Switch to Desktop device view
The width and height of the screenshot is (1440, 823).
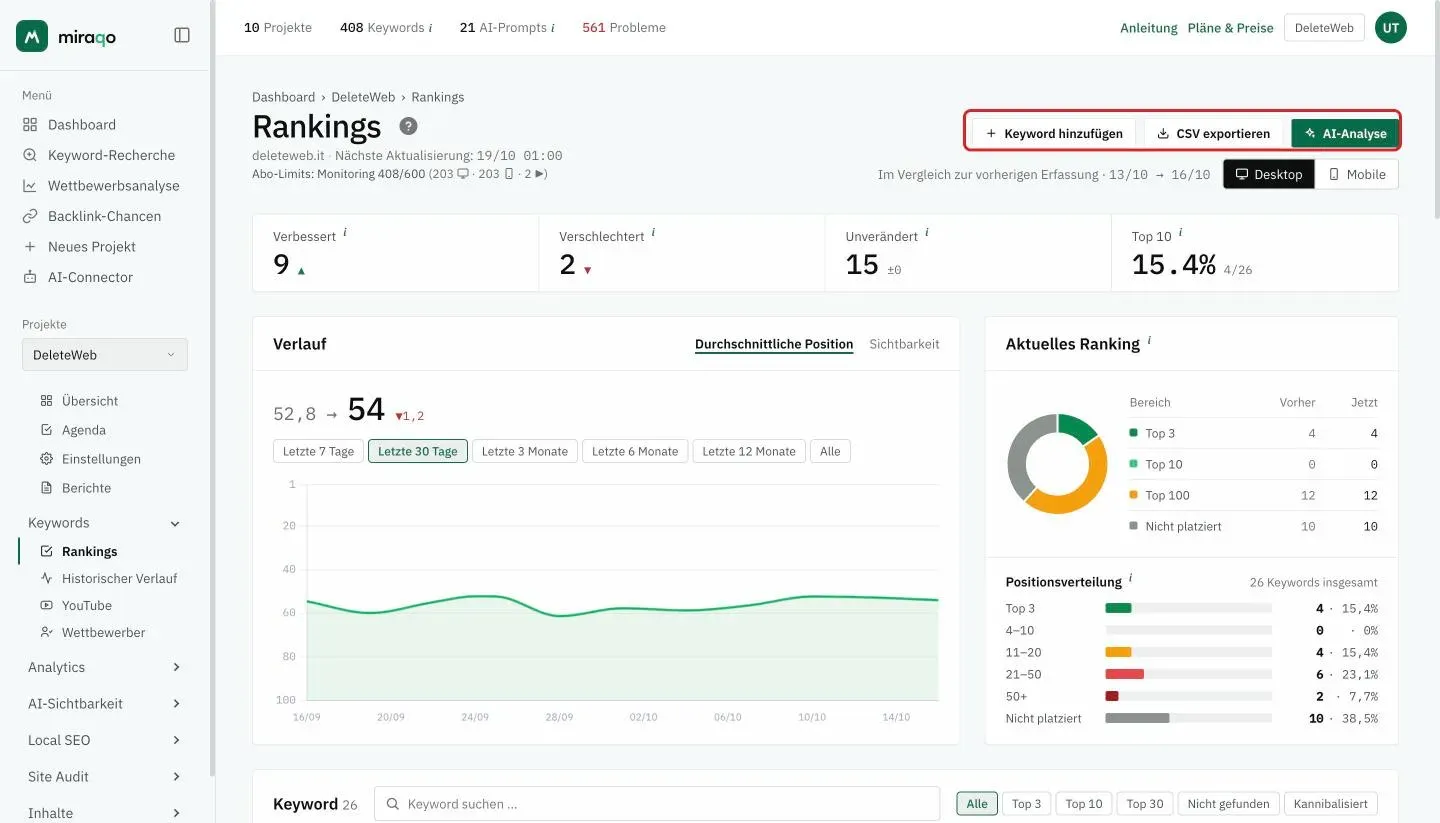(1269, 174)
